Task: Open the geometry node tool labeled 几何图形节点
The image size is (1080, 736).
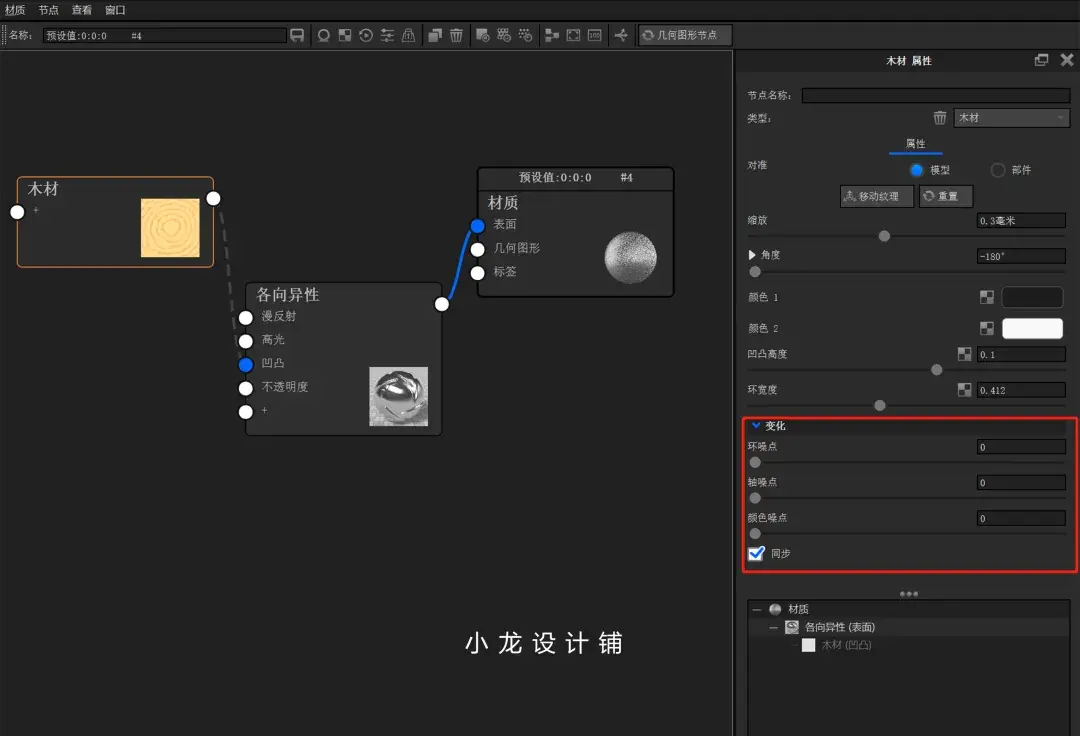Action: [686, 35]
